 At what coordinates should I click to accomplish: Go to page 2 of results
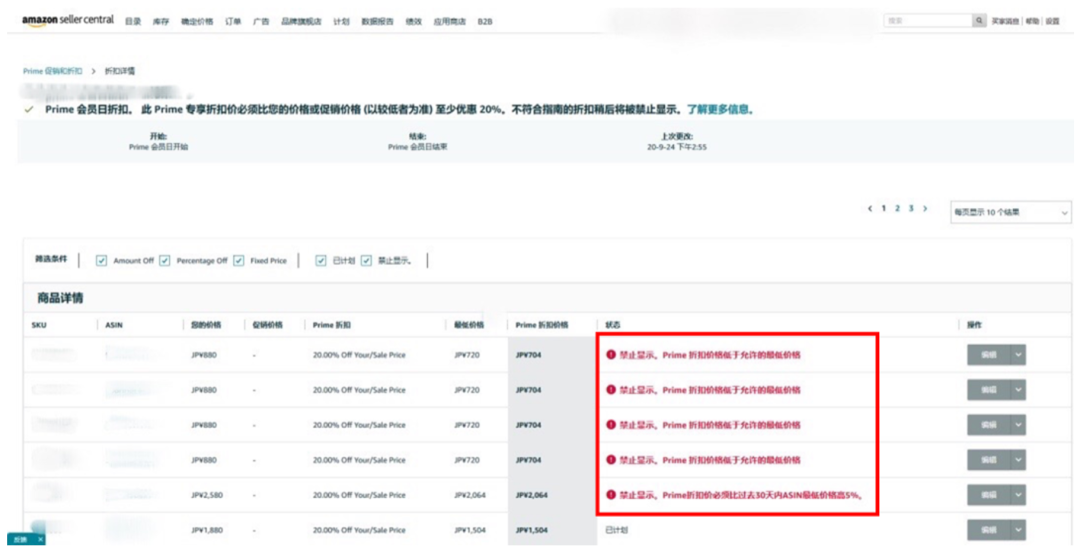897,208
